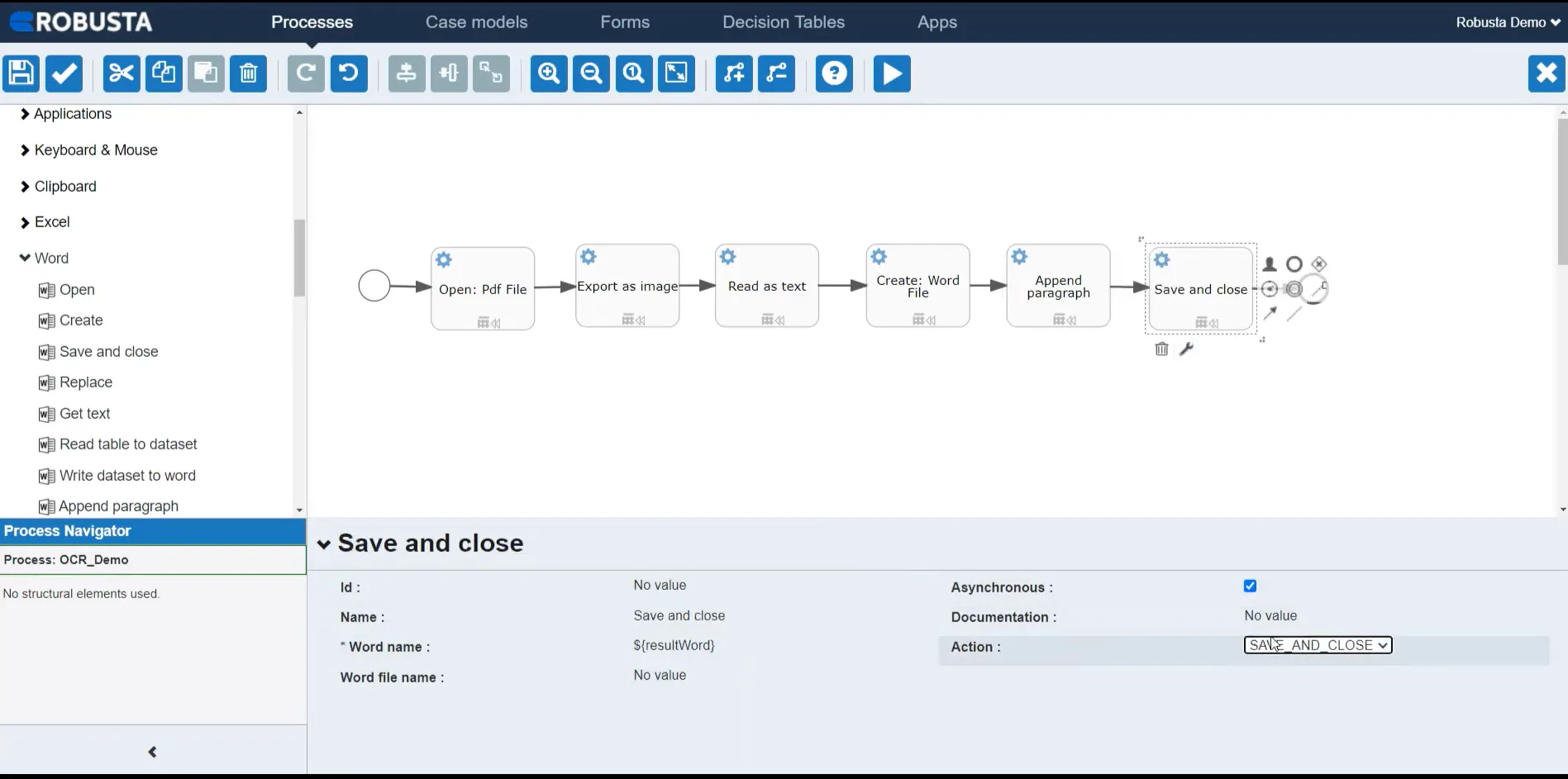Remove a bend-point from the sequence flow

pyautogui.click(x=776, y=74)
